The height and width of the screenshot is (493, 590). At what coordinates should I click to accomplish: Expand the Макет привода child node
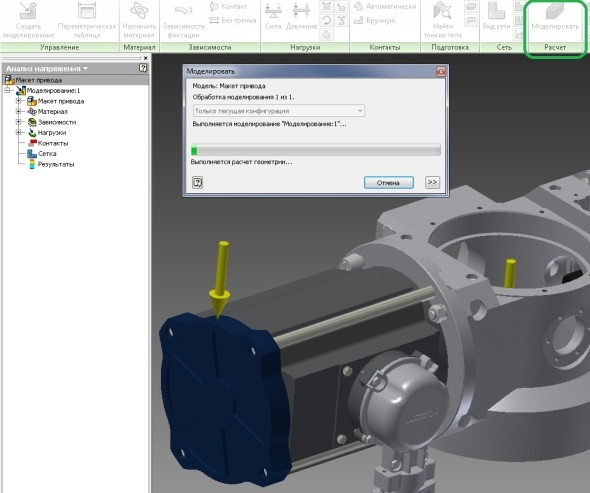[18, 101]
